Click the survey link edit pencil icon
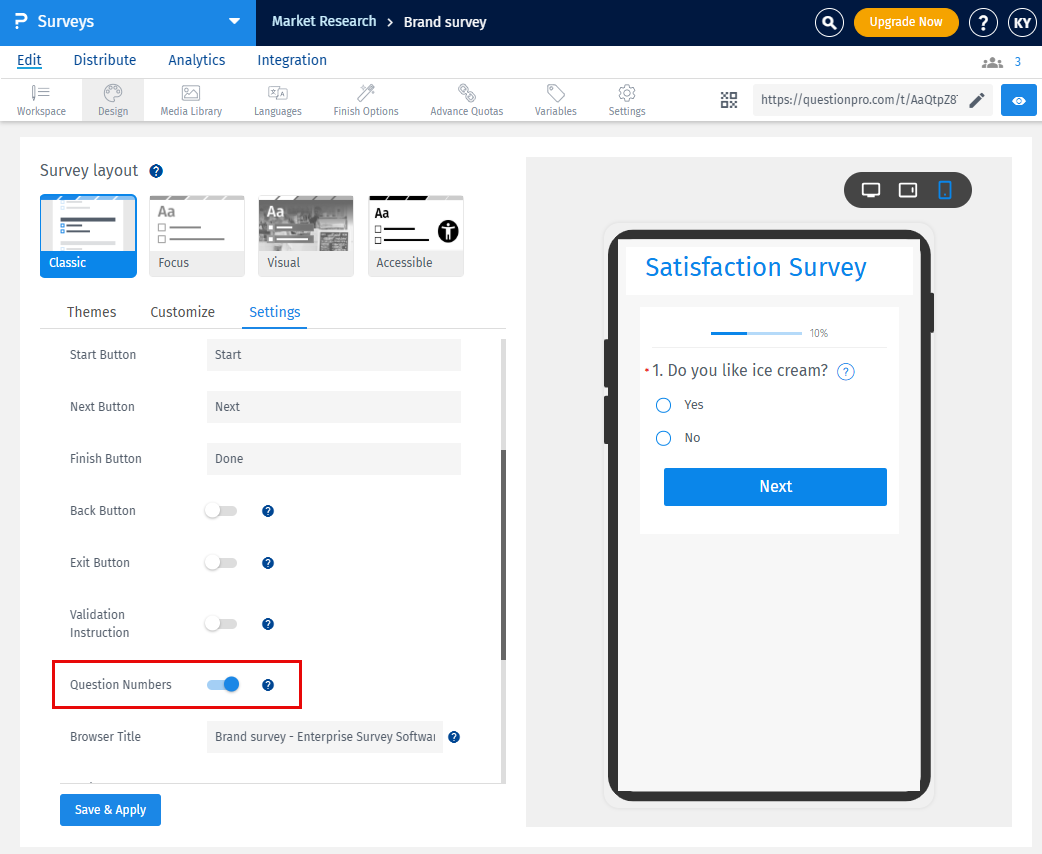This screenshot has height=854, width=1042. point(977,100)
